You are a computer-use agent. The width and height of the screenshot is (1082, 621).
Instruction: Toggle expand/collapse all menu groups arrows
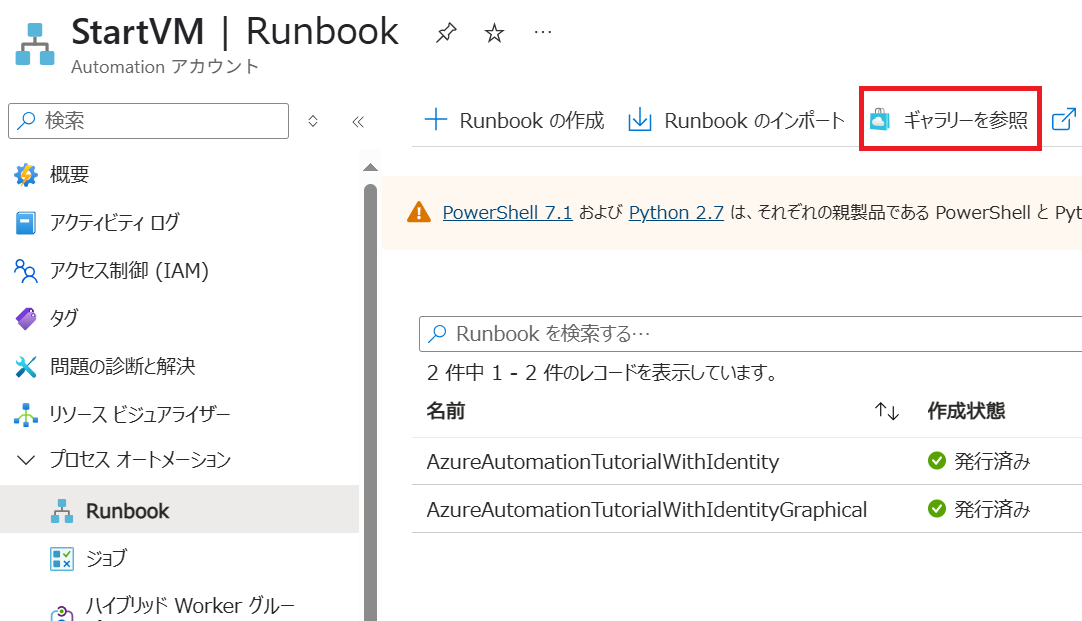pos(313,121)
